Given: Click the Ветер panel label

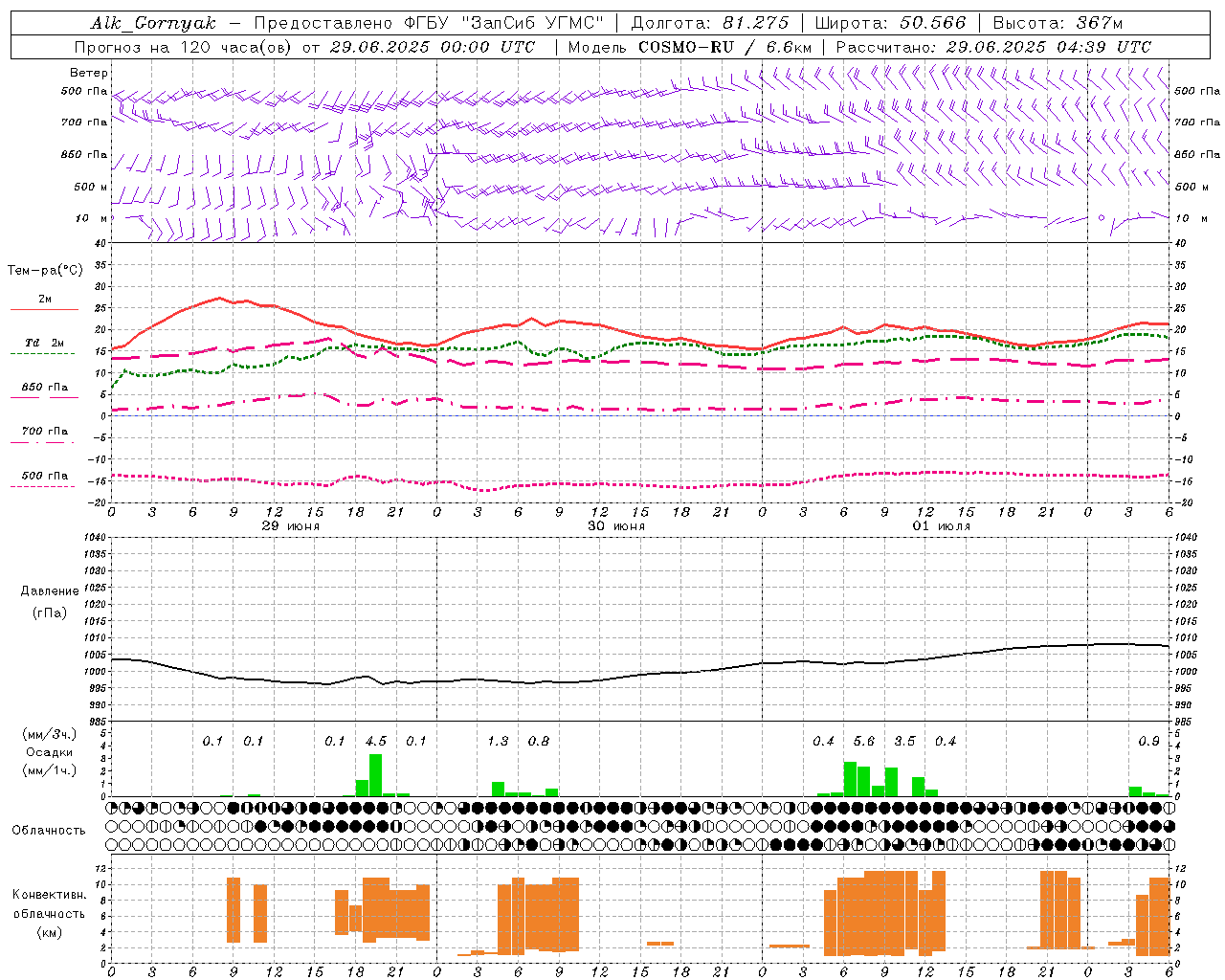Looking at the screenshot, I should (89, 73).
